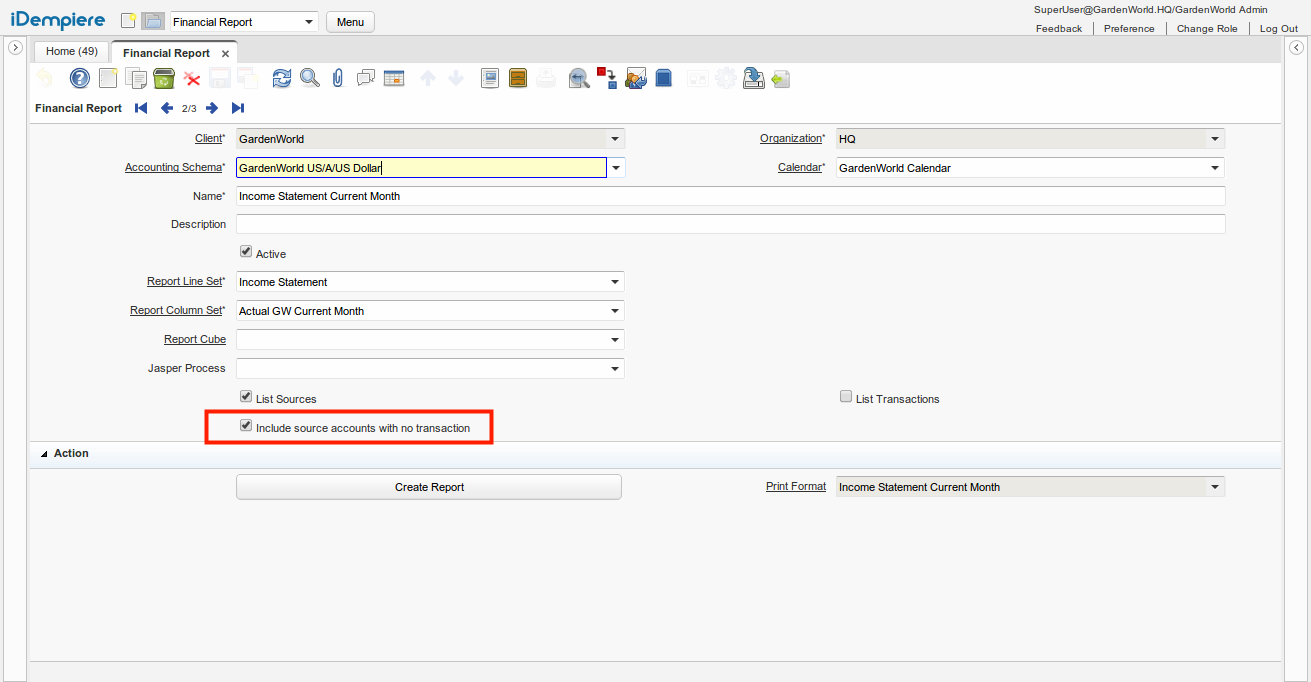Image resolution: width=1311 pixels, height=682 pixels.
Task: Click the Attachment paperclip icon
Action: tap(338, 78)
